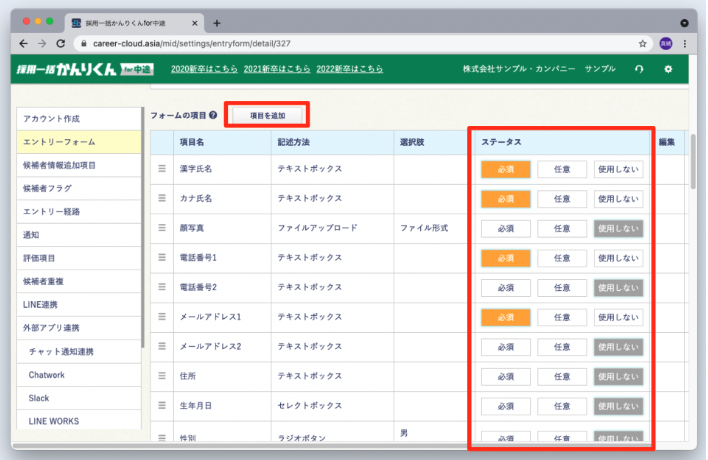Click the drag handle for 生年月日 row

coord(162,405)
